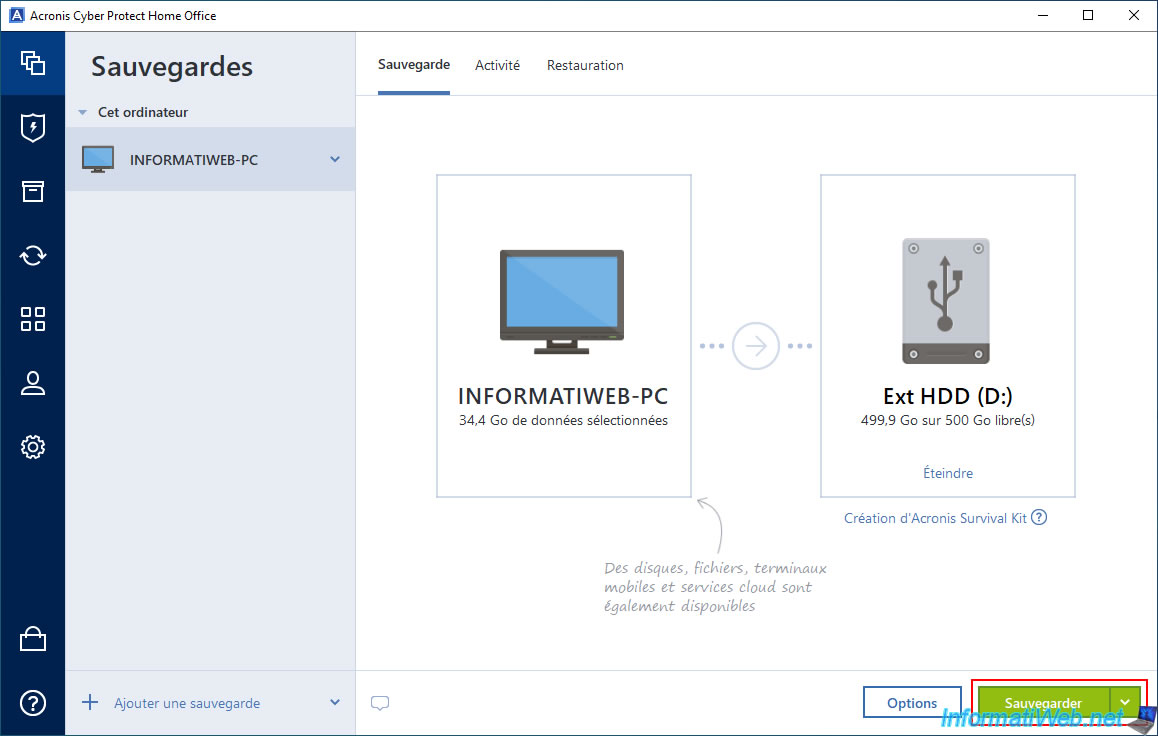Screen dimensions: 1158x736
Task: Open the Sync arrows icon in sidebar
Action: (x=32, y=255)
